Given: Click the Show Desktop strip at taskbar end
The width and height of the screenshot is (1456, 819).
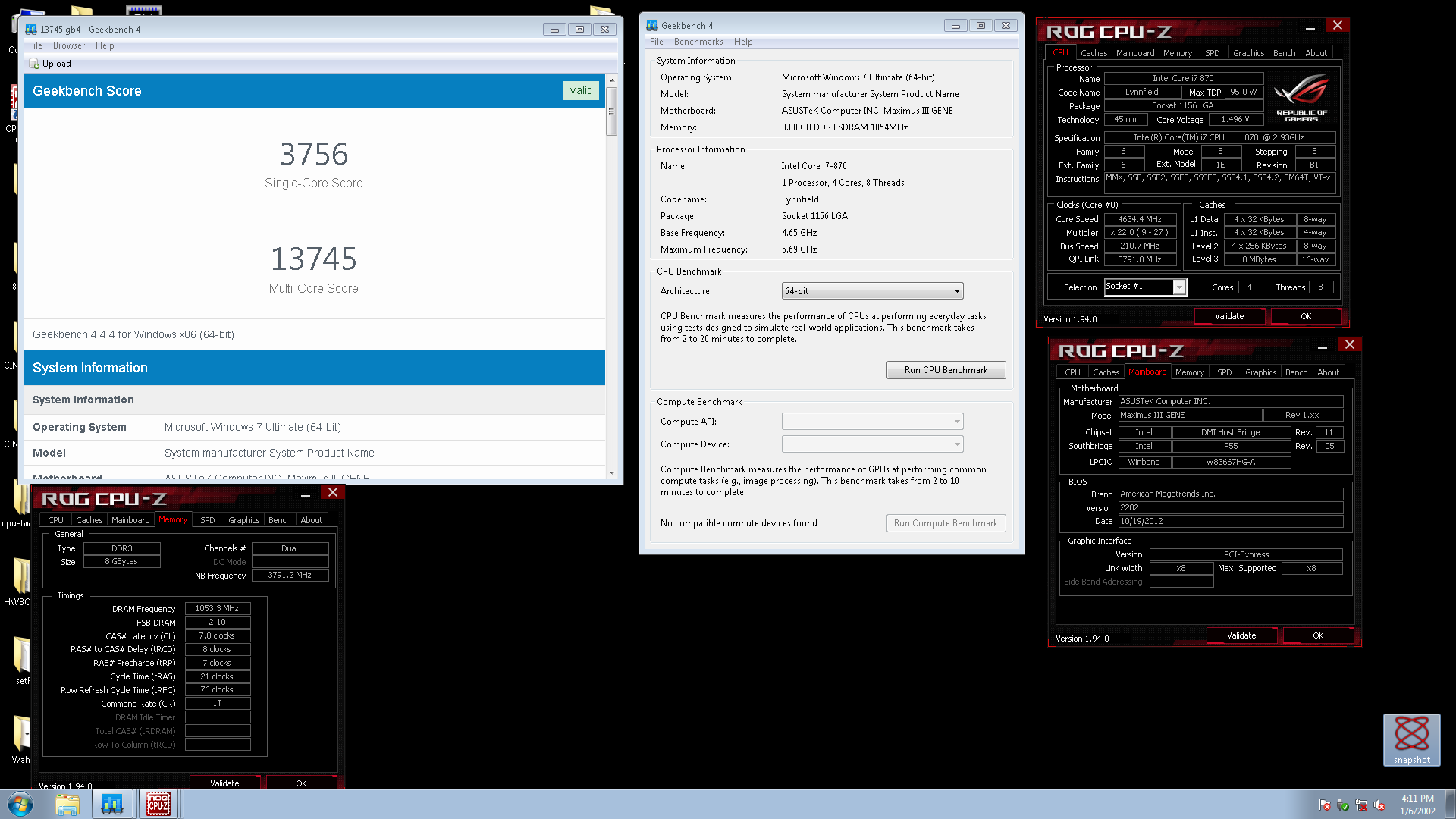Looking at the screenshot, I should (x=1450, y=804).
